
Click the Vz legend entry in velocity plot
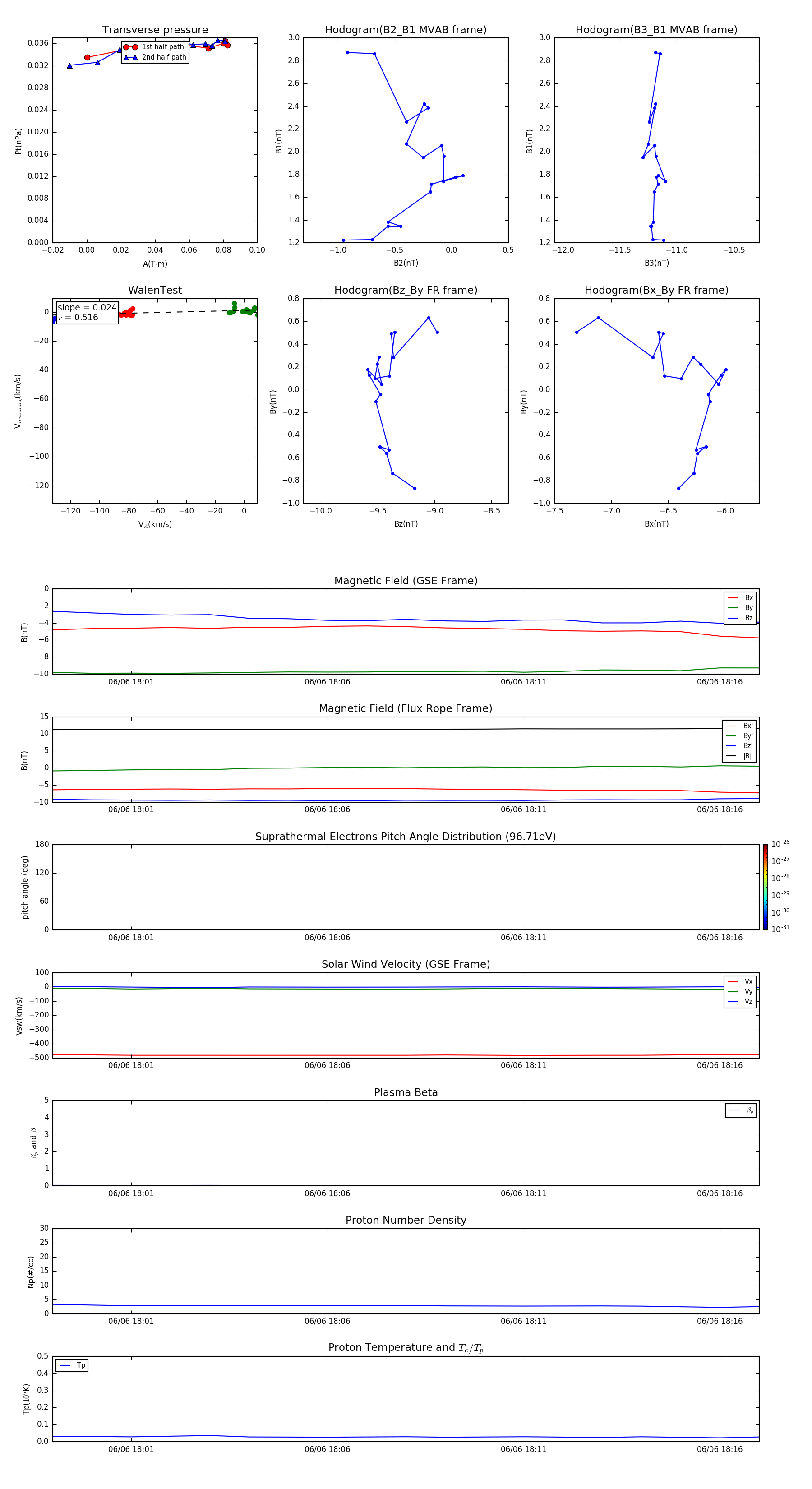tap(740, 1002)
